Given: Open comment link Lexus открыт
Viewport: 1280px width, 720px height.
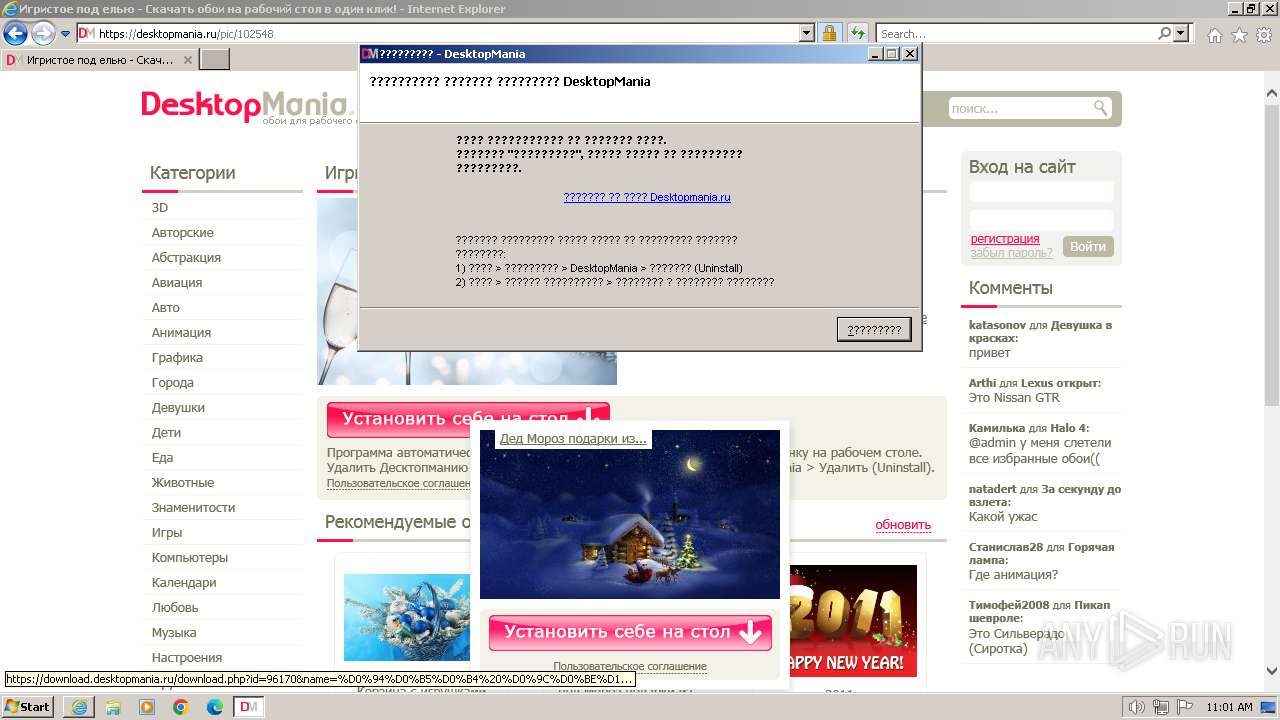Looking at the screenshot, I should [1060, 383].
